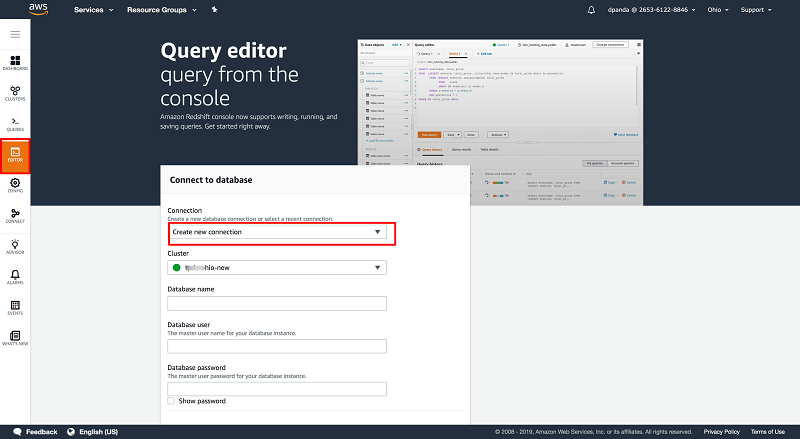View Alarms from sidebar bell
800x439 pixels.
(15, 277)
